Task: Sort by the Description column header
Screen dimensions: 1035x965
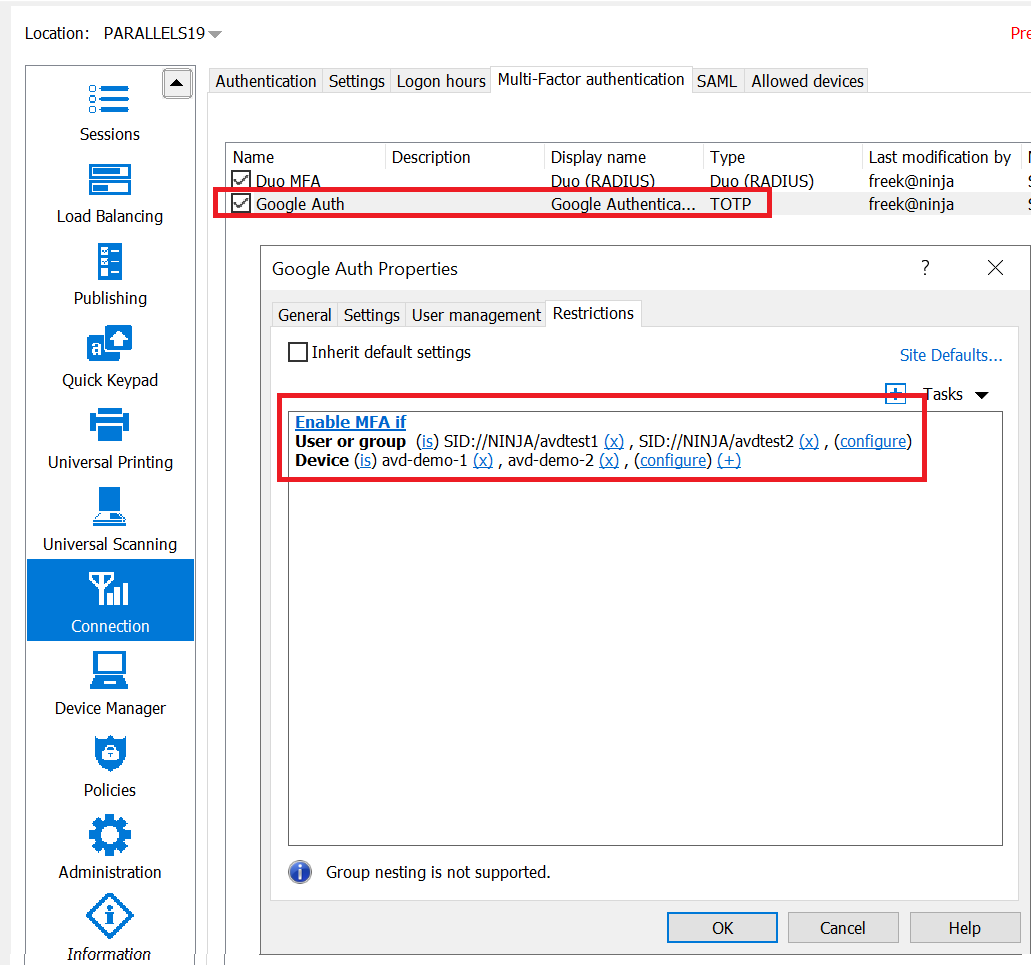Action: pyautogui.click(x=465, y=157)
